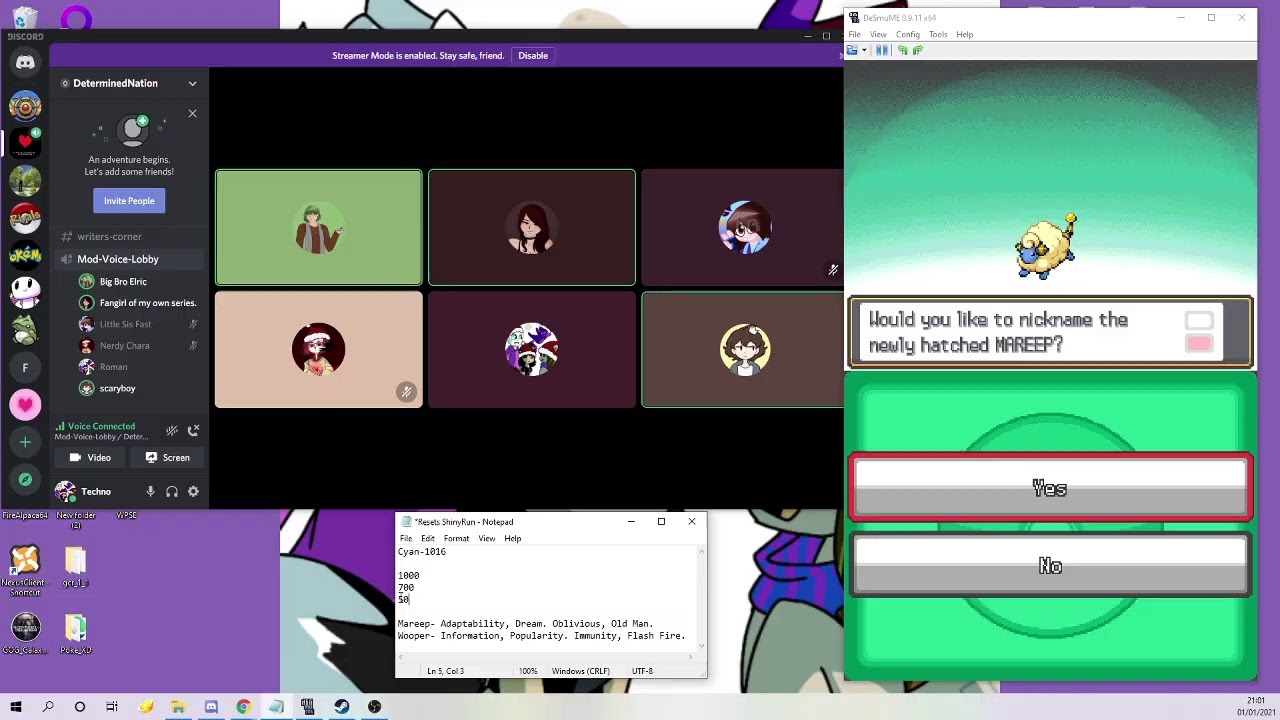Toggle noise suppression in voice connected bar
The image size is (1280, 720).
(172, 430)
